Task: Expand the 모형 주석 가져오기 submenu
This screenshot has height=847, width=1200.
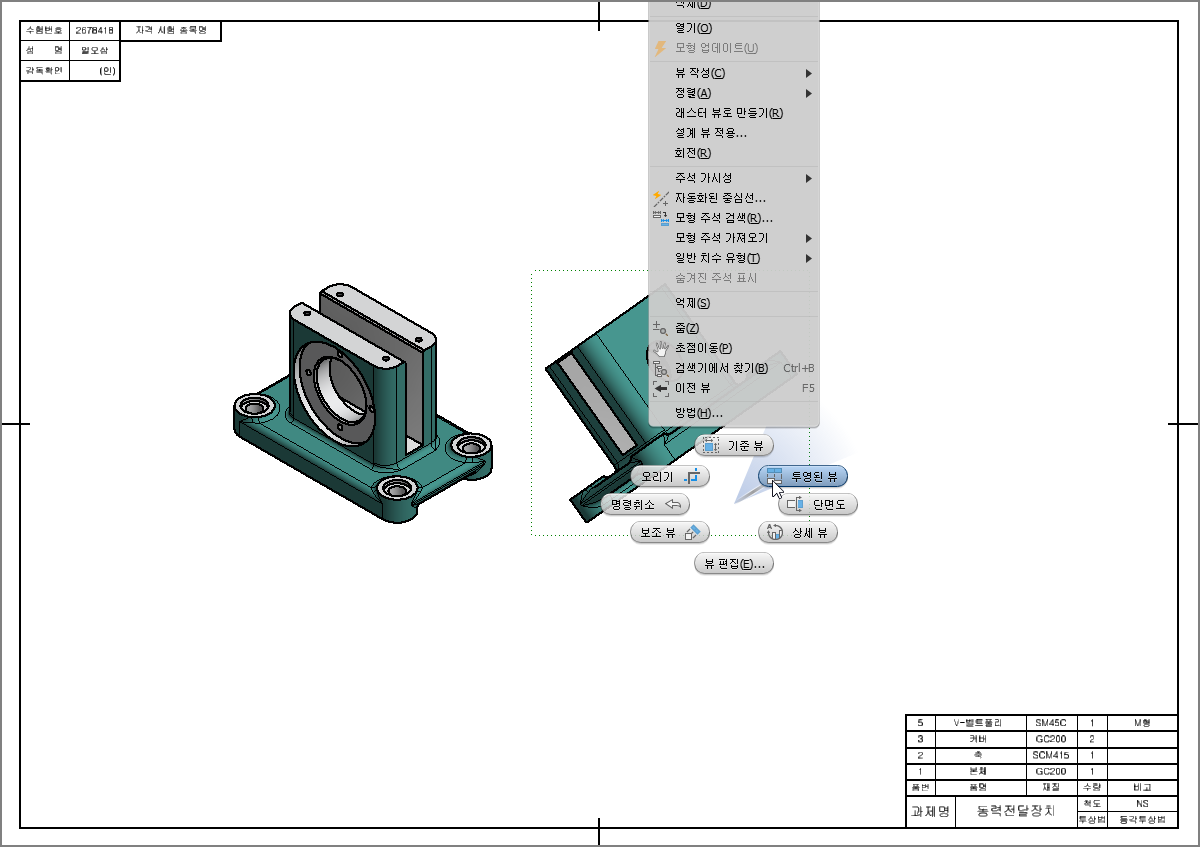Action: click(734, 238)
